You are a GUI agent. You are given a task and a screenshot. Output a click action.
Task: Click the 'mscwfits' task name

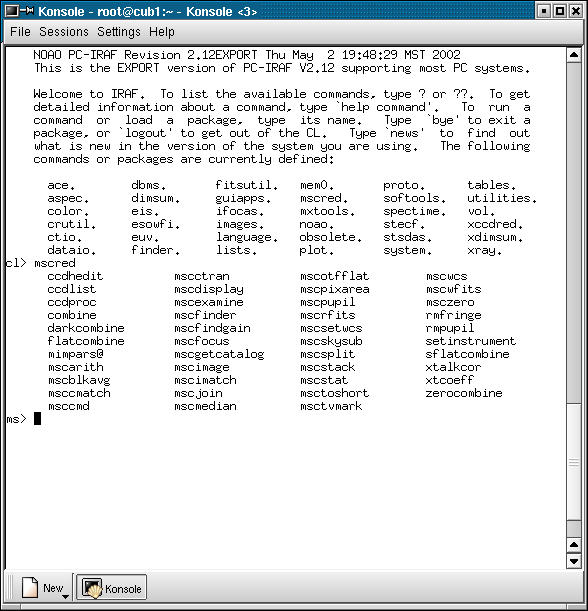pyautogui.click(x=454, y=289)
